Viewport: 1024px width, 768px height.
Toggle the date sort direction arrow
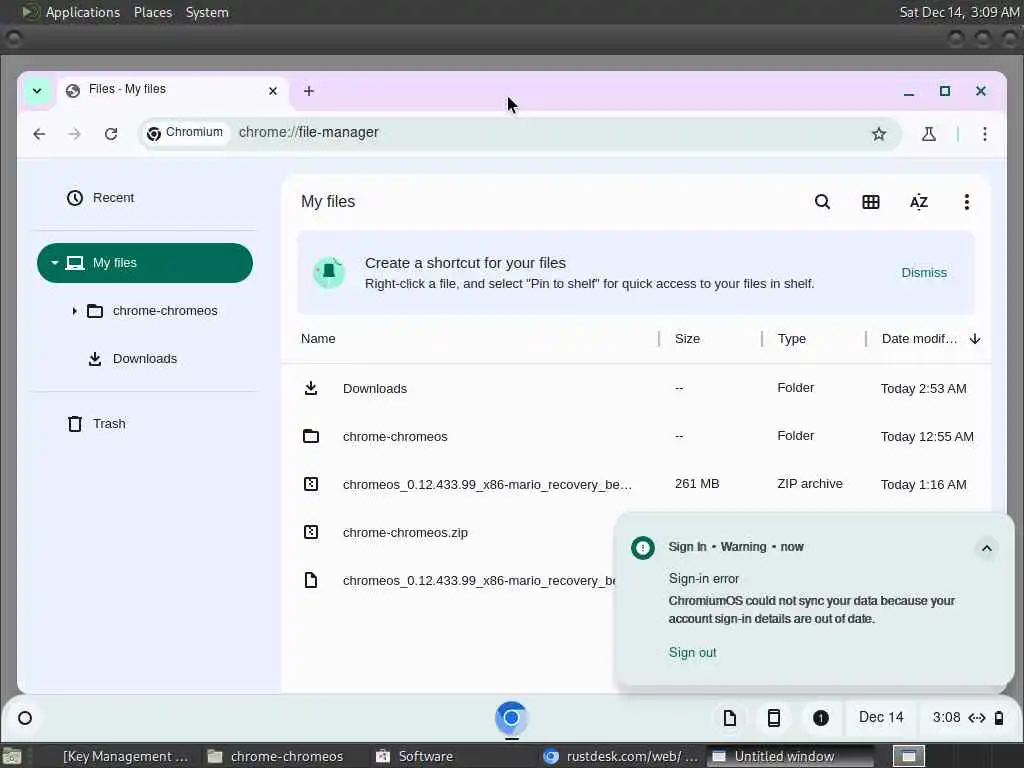coord(975,339)
